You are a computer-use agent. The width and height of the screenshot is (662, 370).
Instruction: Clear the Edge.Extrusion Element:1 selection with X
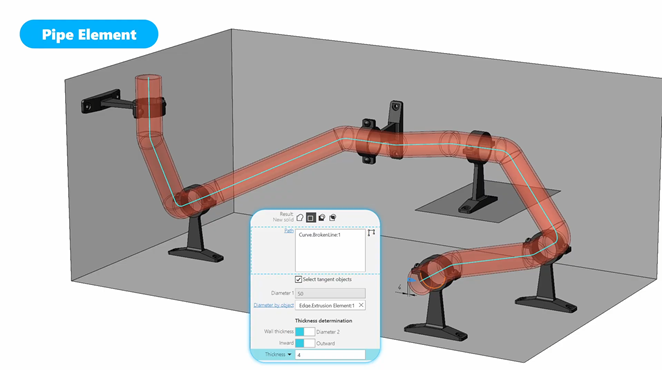tap(361, 305)
